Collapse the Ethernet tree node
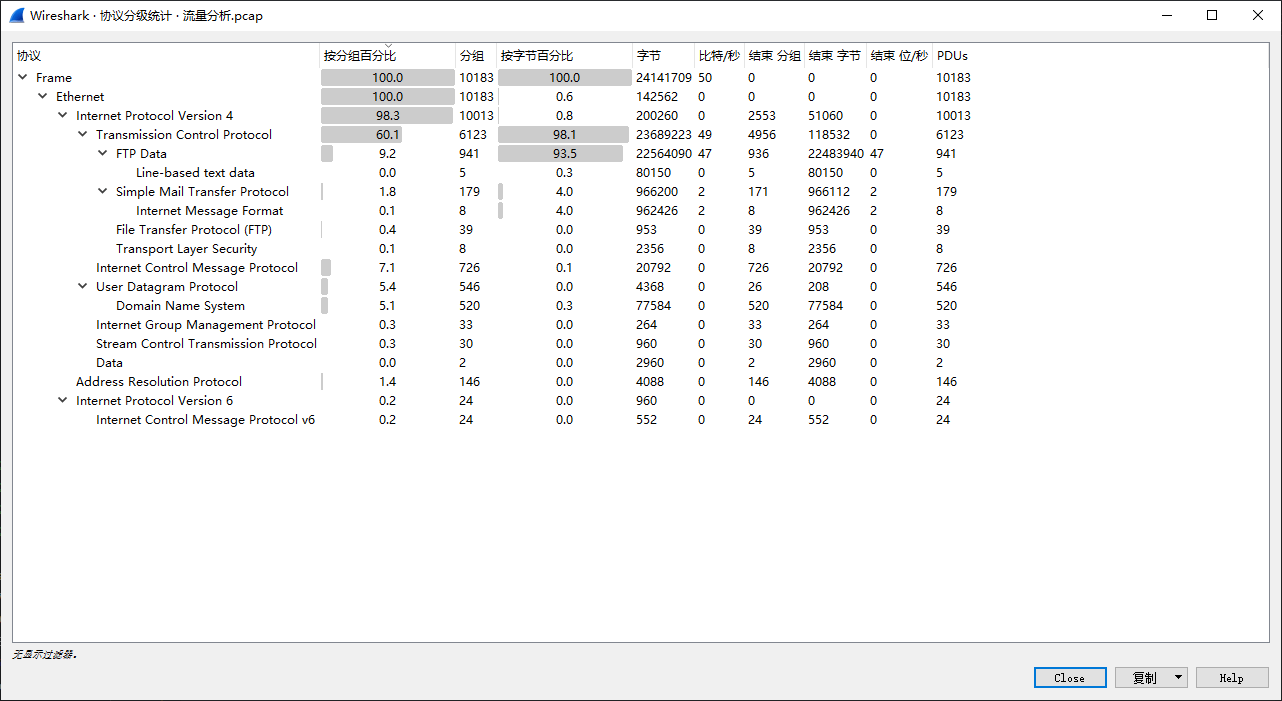 [43, 96]
